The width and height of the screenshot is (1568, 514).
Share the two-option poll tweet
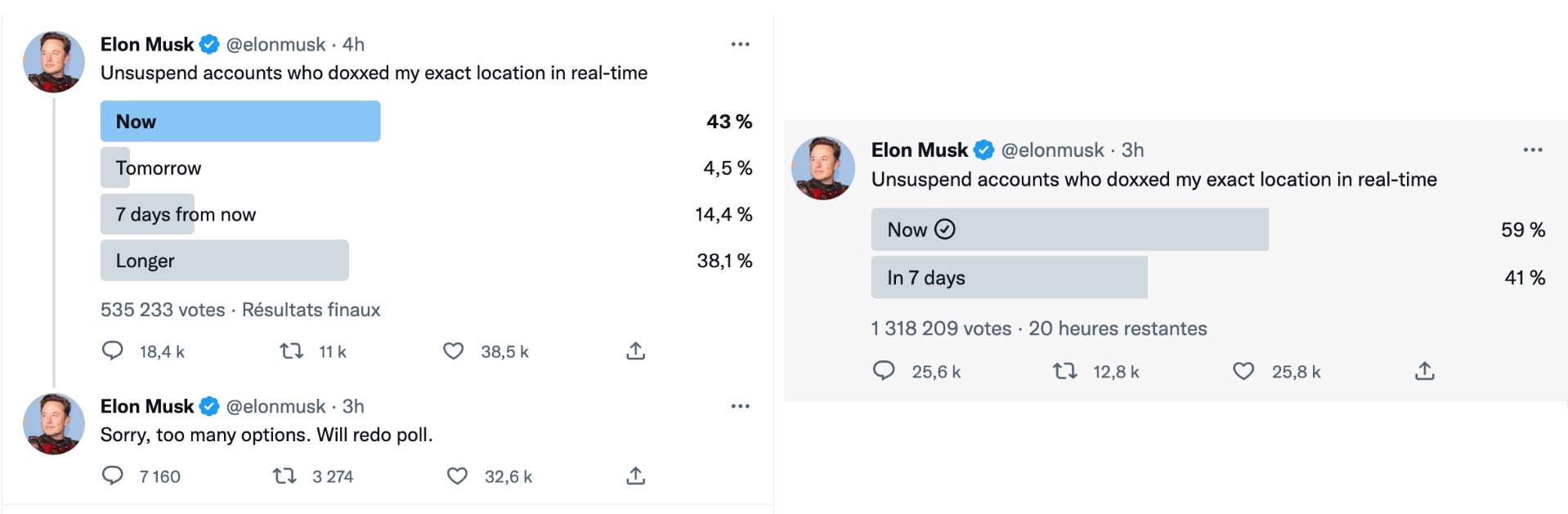1425,371
